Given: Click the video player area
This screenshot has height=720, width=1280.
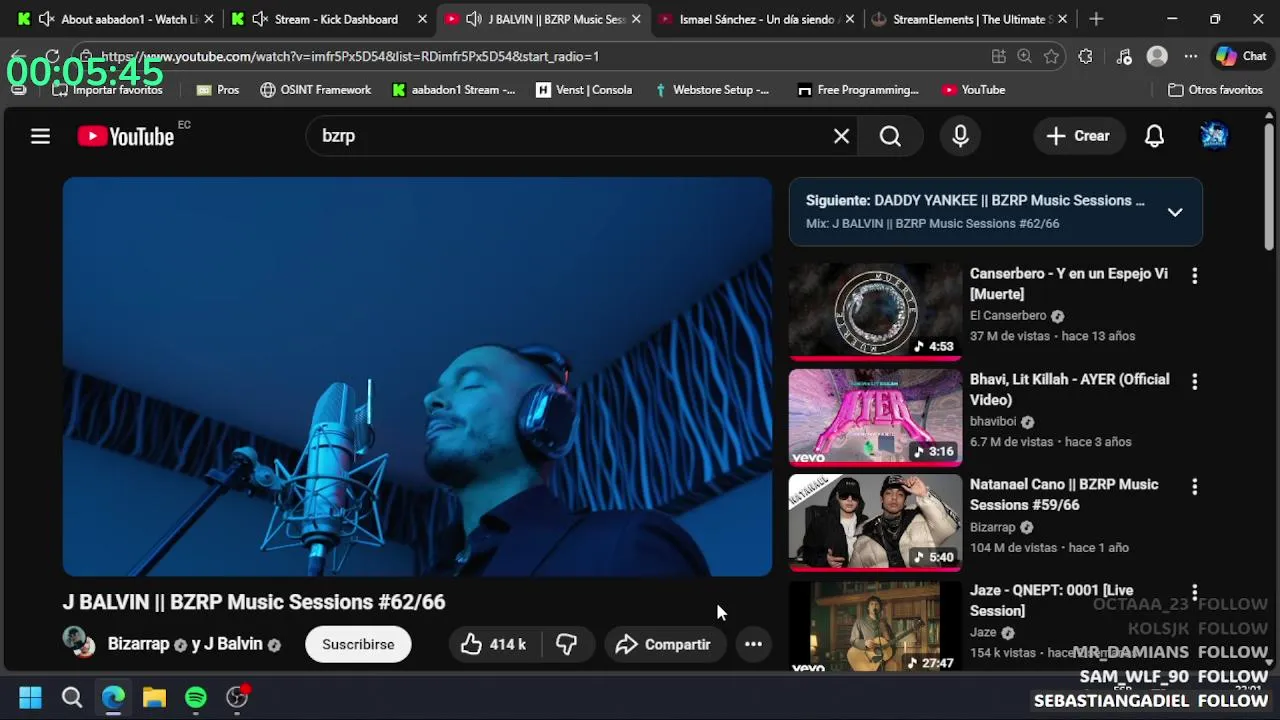Looking at the screenshot, I should (417, 377).
